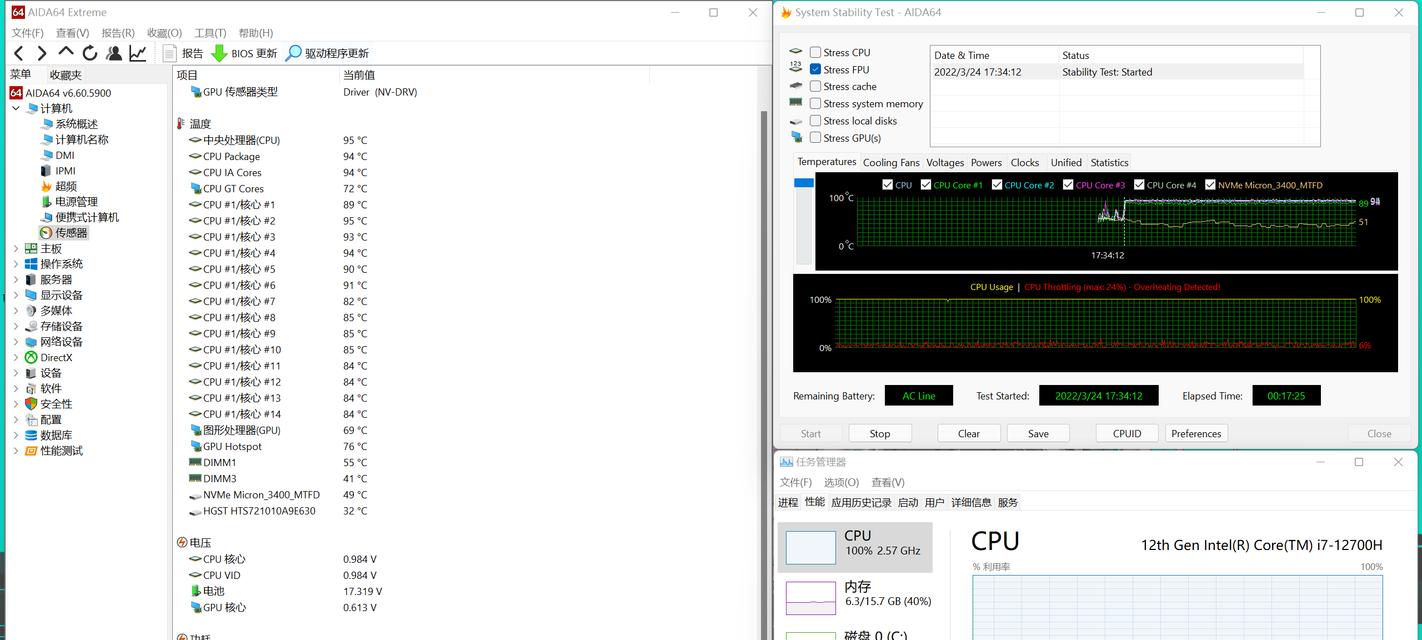Open 电源管理 in the tree
The image size is (1422, 640).
[x=76, y=201]
